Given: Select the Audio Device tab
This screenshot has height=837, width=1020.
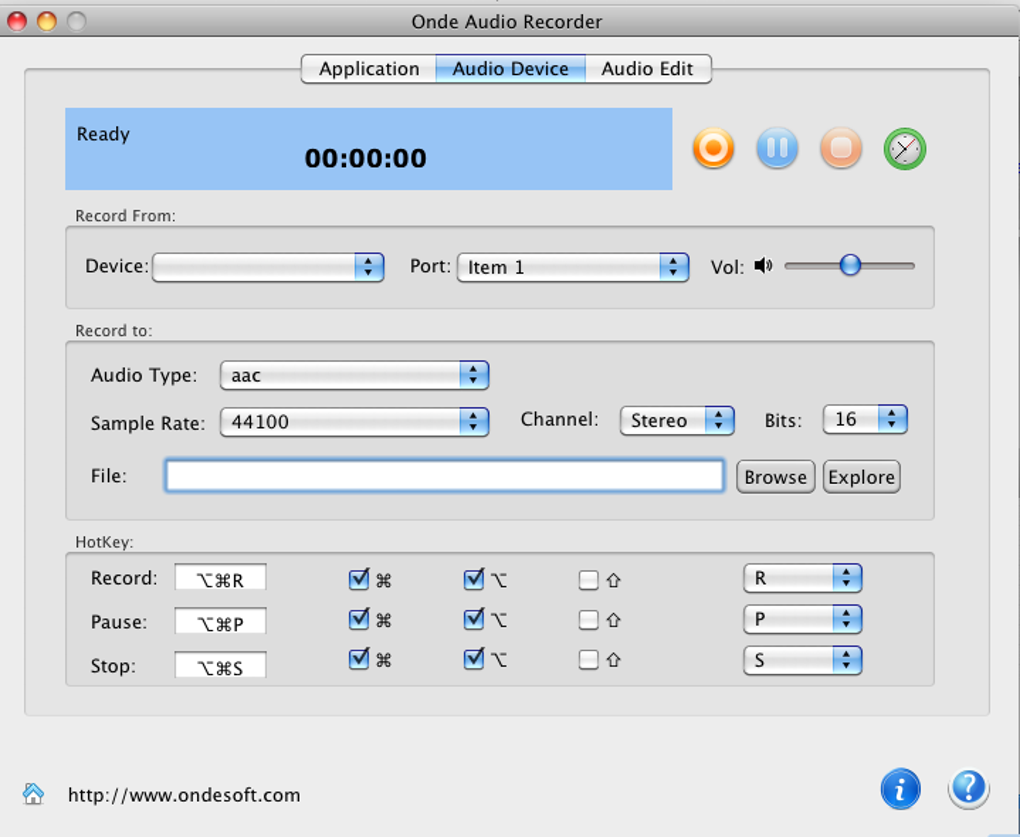Looking at the screenshot, I should click(x=511, y=69).
